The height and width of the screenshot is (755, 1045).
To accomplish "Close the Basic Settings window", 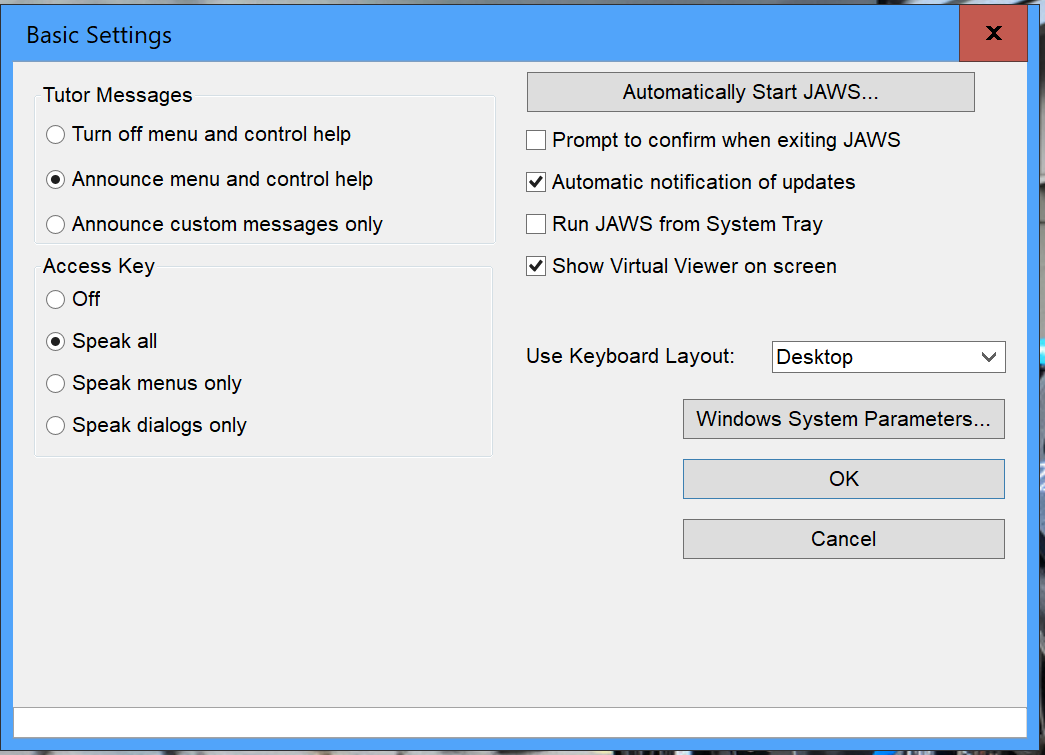I will (993, 33).
